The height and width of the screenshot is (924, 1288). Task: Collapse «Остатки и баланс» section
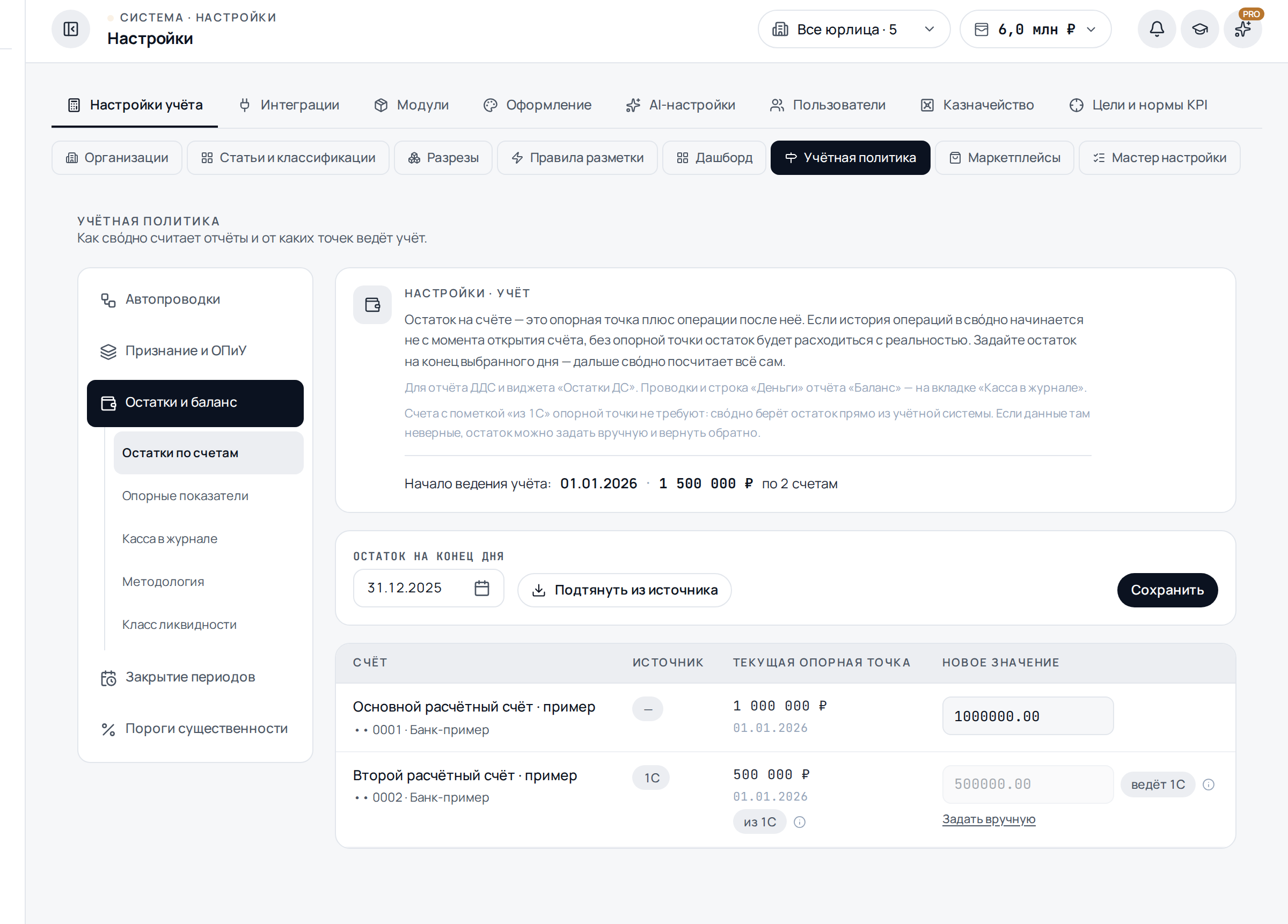click(x=195, y=403)
